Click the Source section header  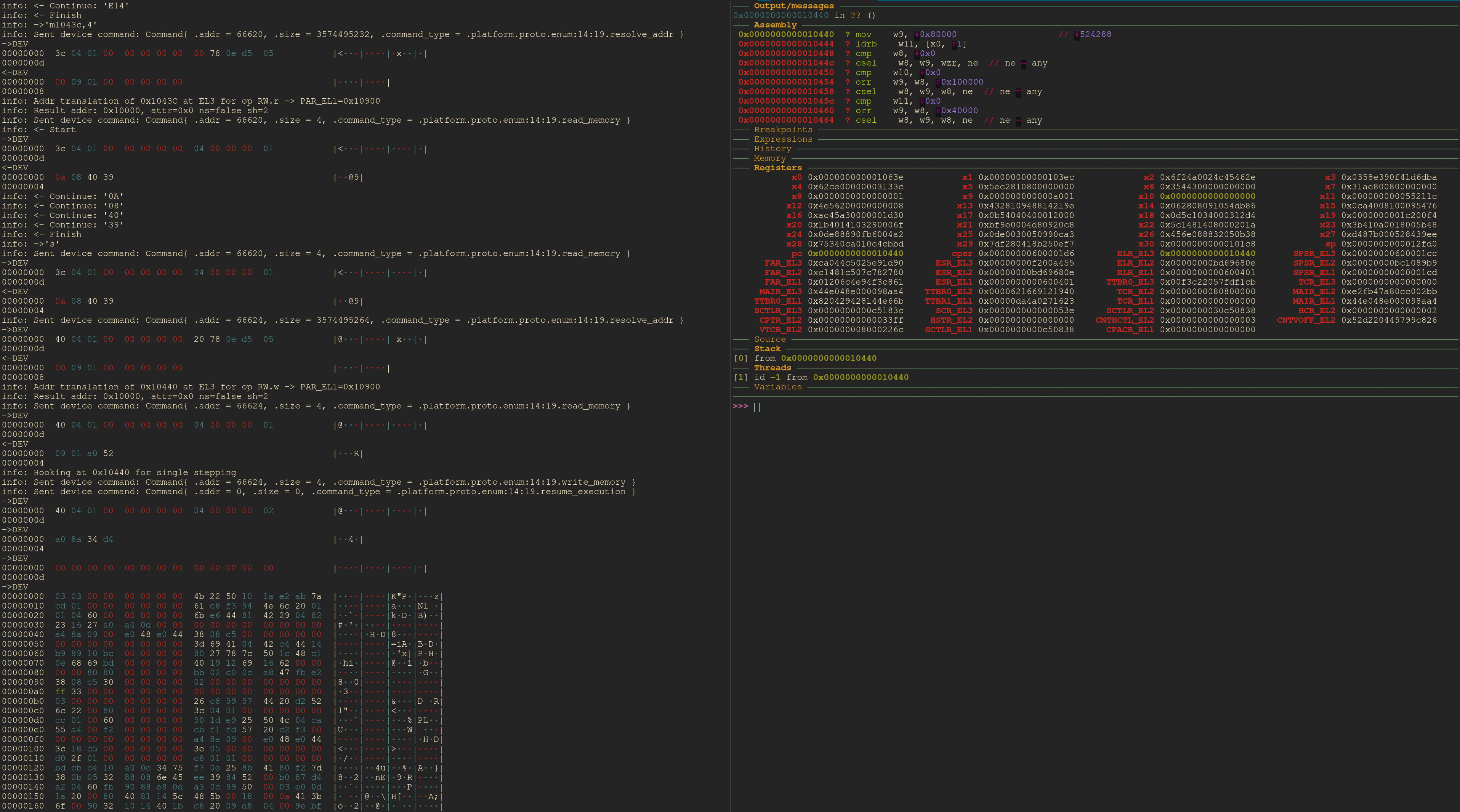tap(770, 340)
